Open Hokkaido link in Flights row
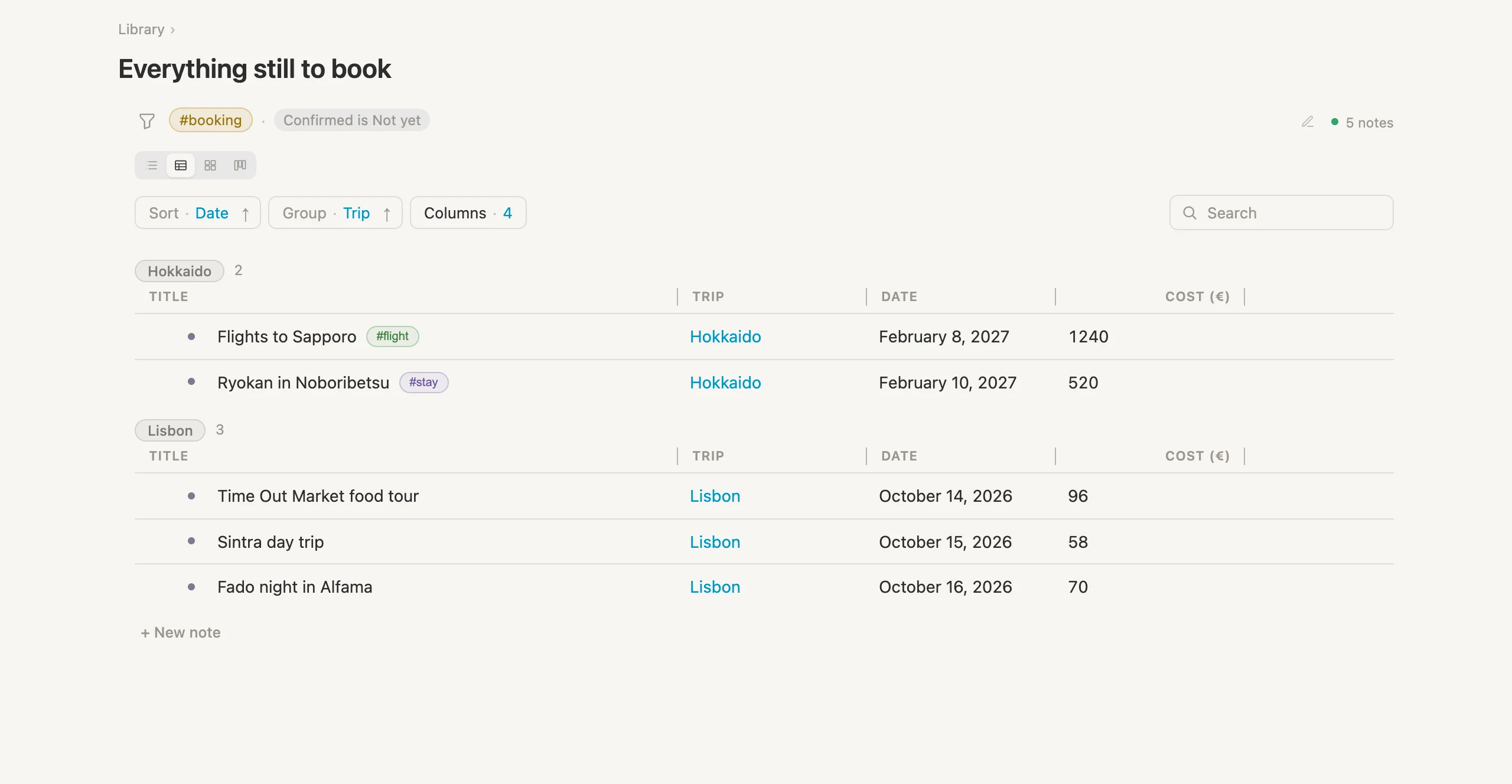1512x784 pixels. click(725, 337)
